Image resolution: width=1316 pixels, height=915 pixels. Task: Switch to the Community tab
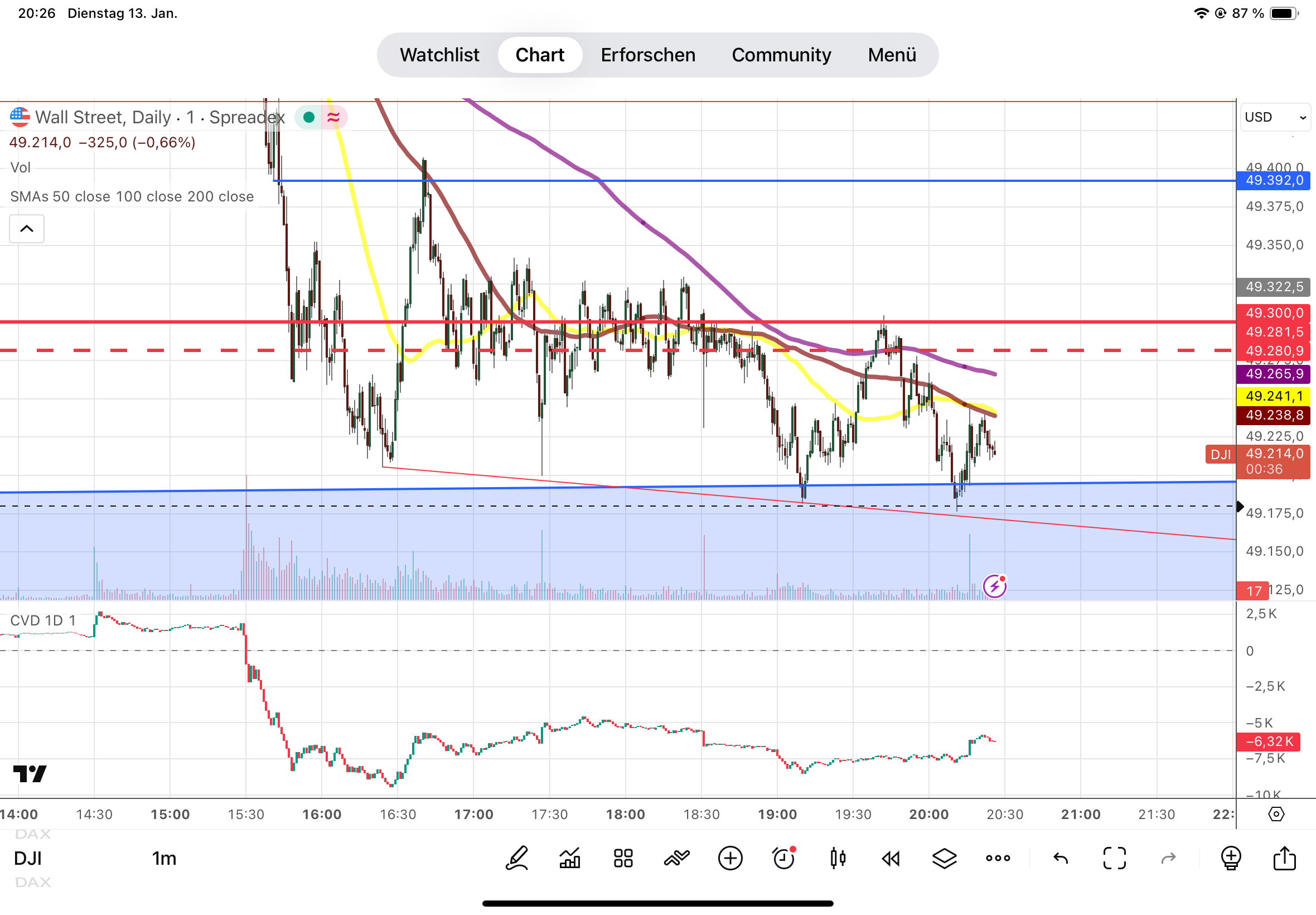pos(781,55)
